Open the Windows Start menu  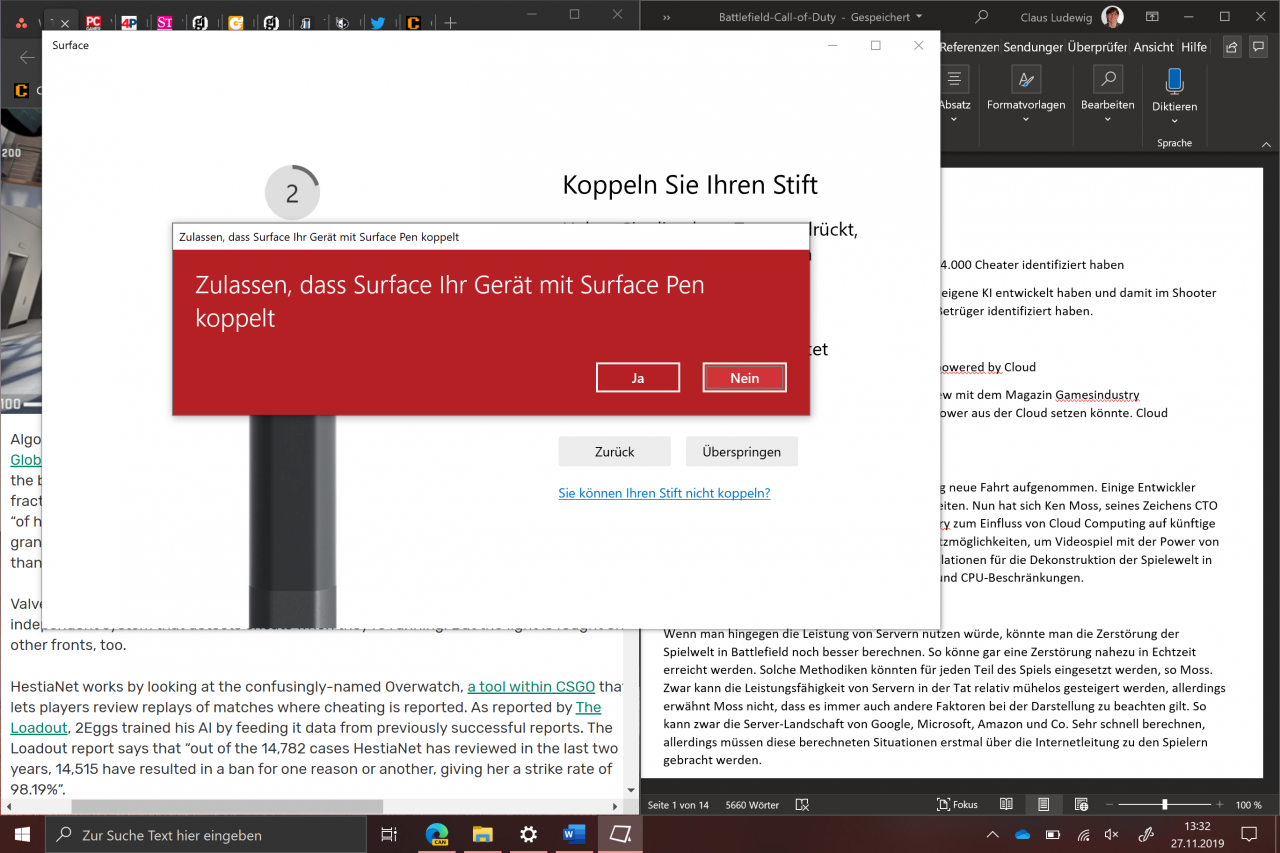22,834
